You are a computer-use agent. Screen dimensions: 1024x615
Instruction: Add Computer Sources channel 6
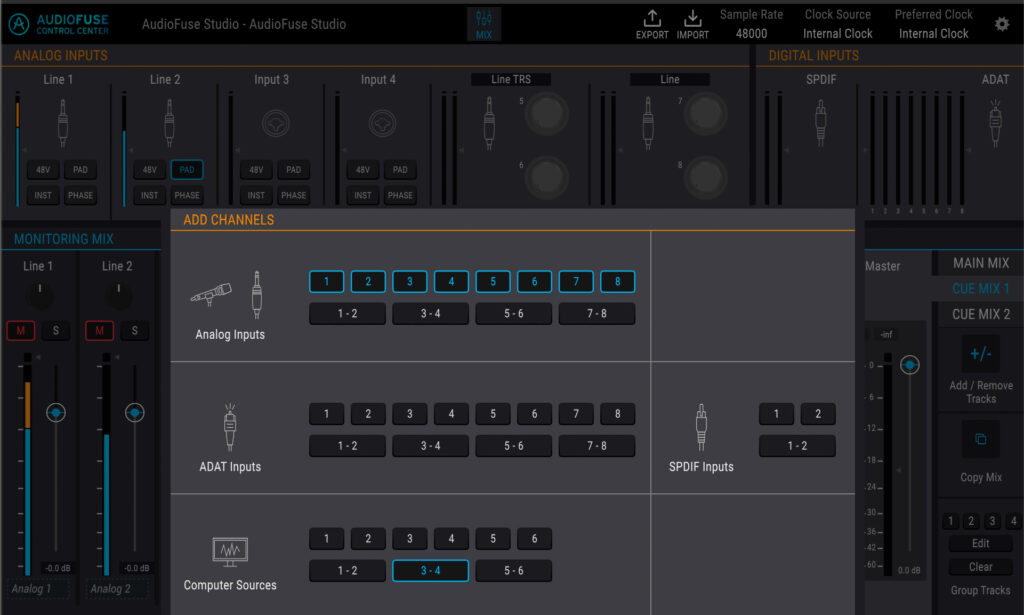click(x=534, y=539)
